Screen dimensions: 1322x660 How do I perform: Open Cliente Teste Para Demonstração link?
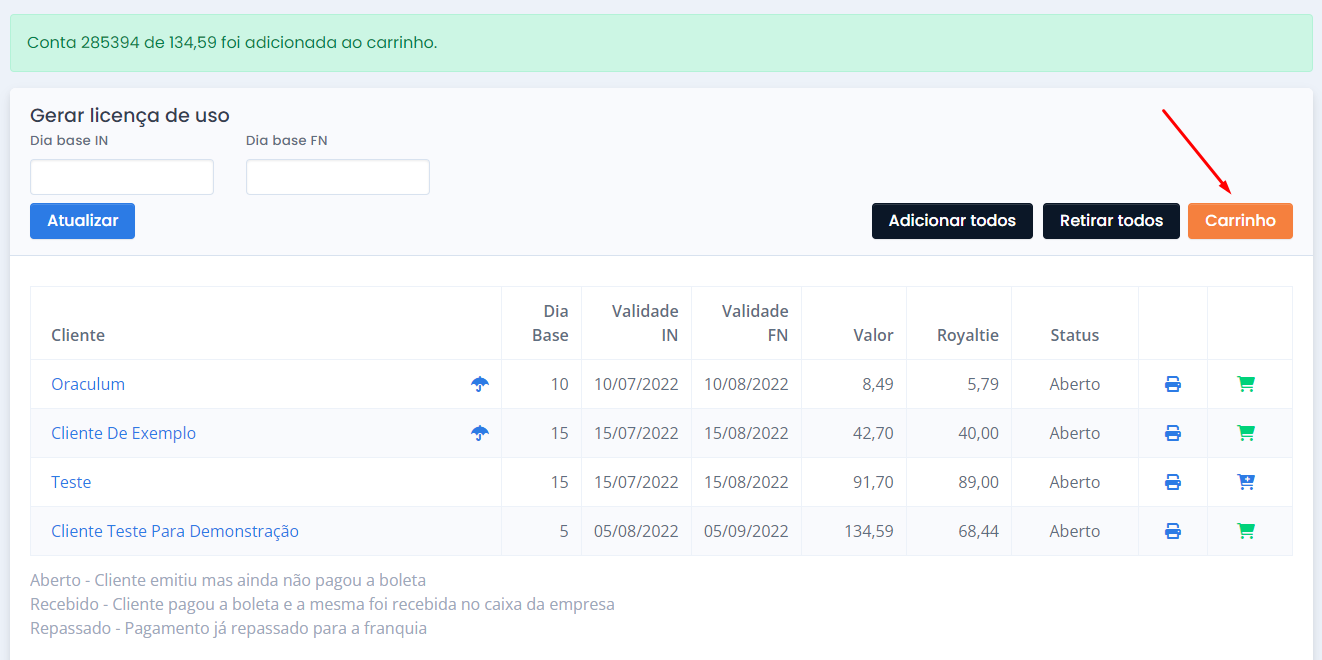(175, 531)
